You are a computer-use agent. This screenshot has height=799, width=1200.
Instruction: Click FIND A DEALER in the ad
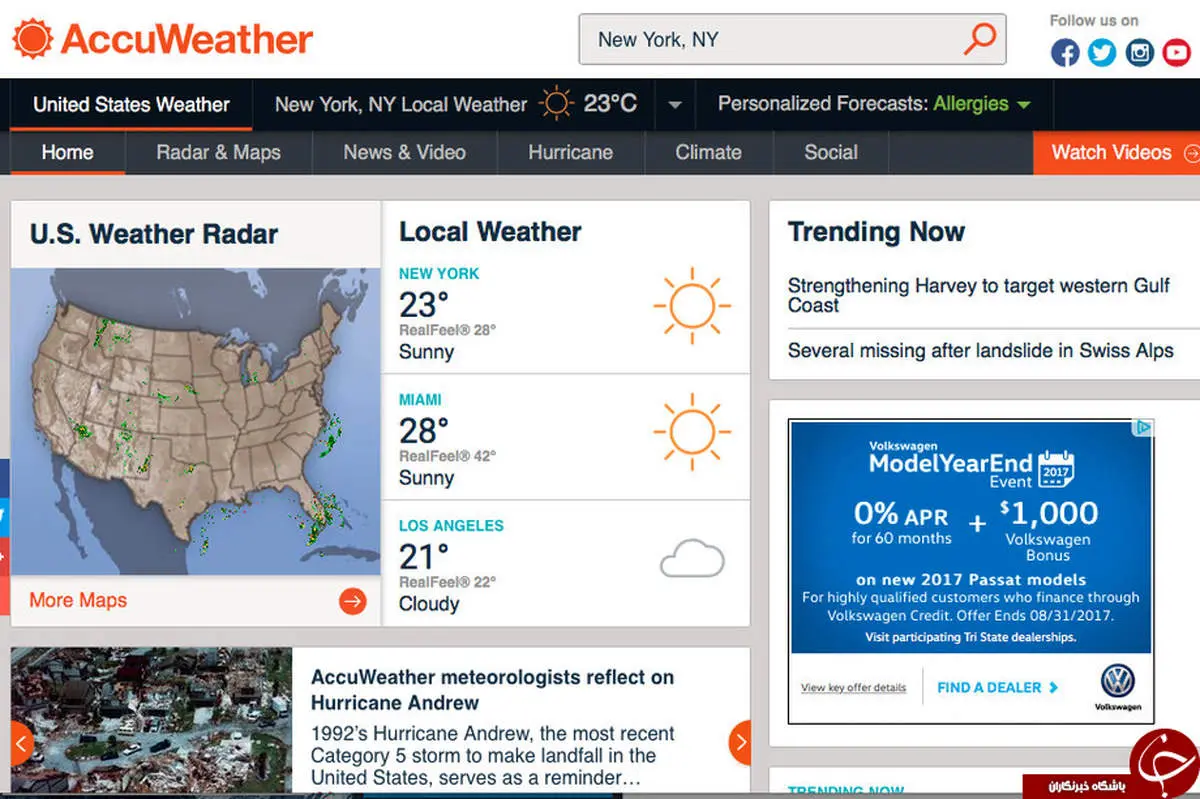pyautogui.click(x=998, y=688)
